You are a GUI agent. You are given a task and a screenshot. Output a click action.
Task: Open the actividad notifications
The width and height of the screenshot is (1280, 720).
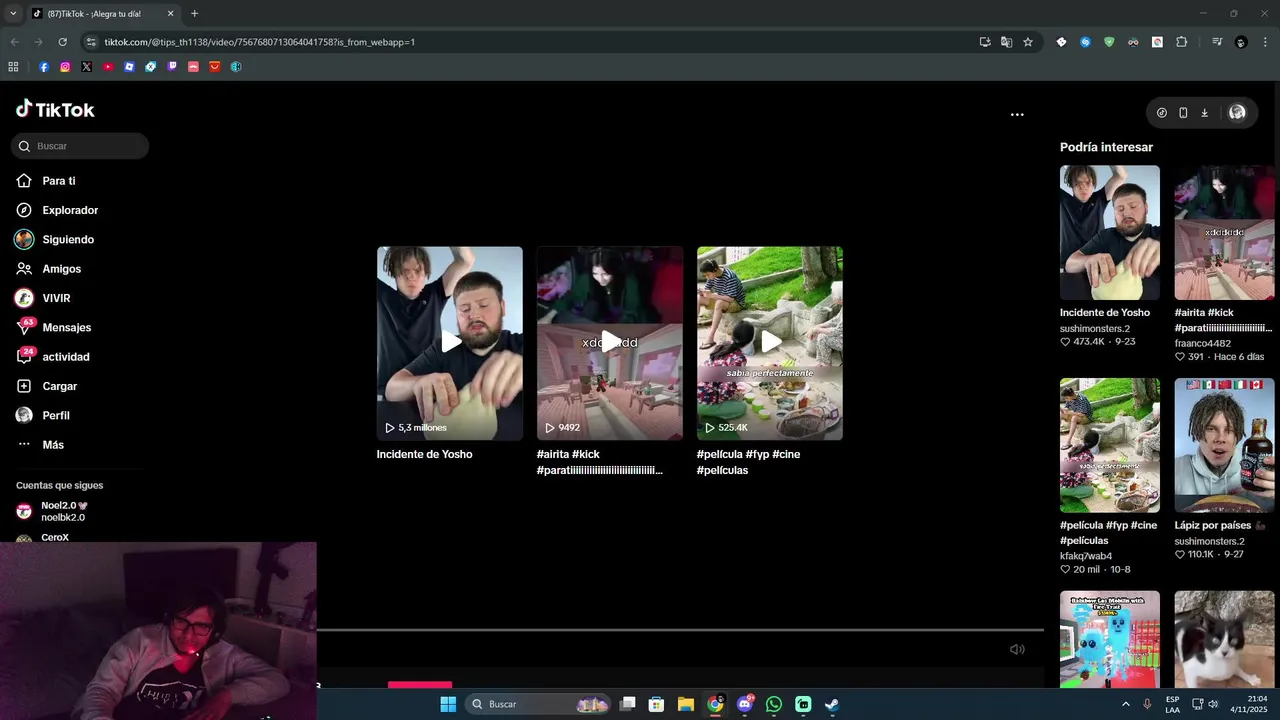pyautogui.click(x=53, y=357)
